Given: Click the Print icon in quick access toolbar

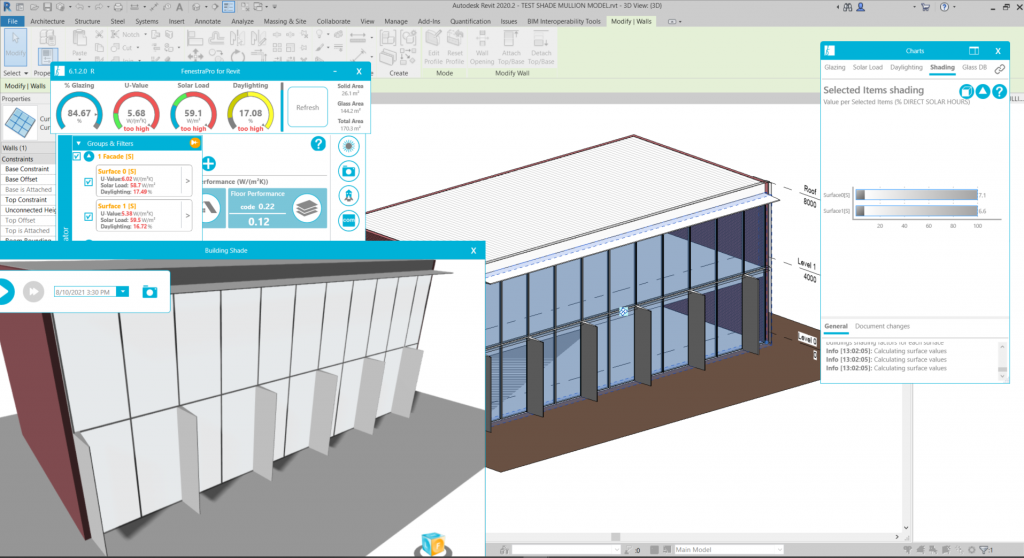Looking at the screenshot, I should tap(118, 7).
